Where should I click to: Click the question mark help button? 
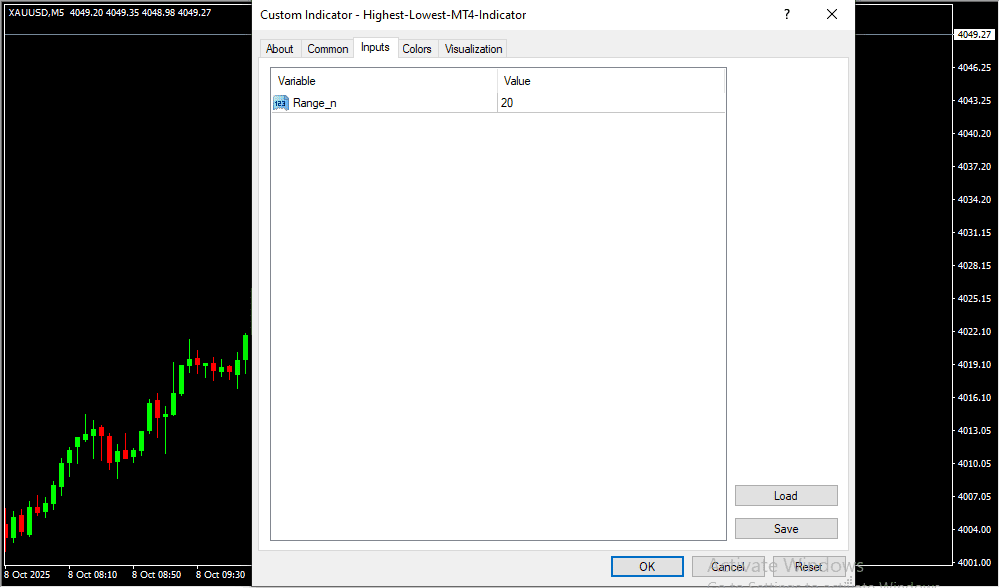click(x=787, y=14)
